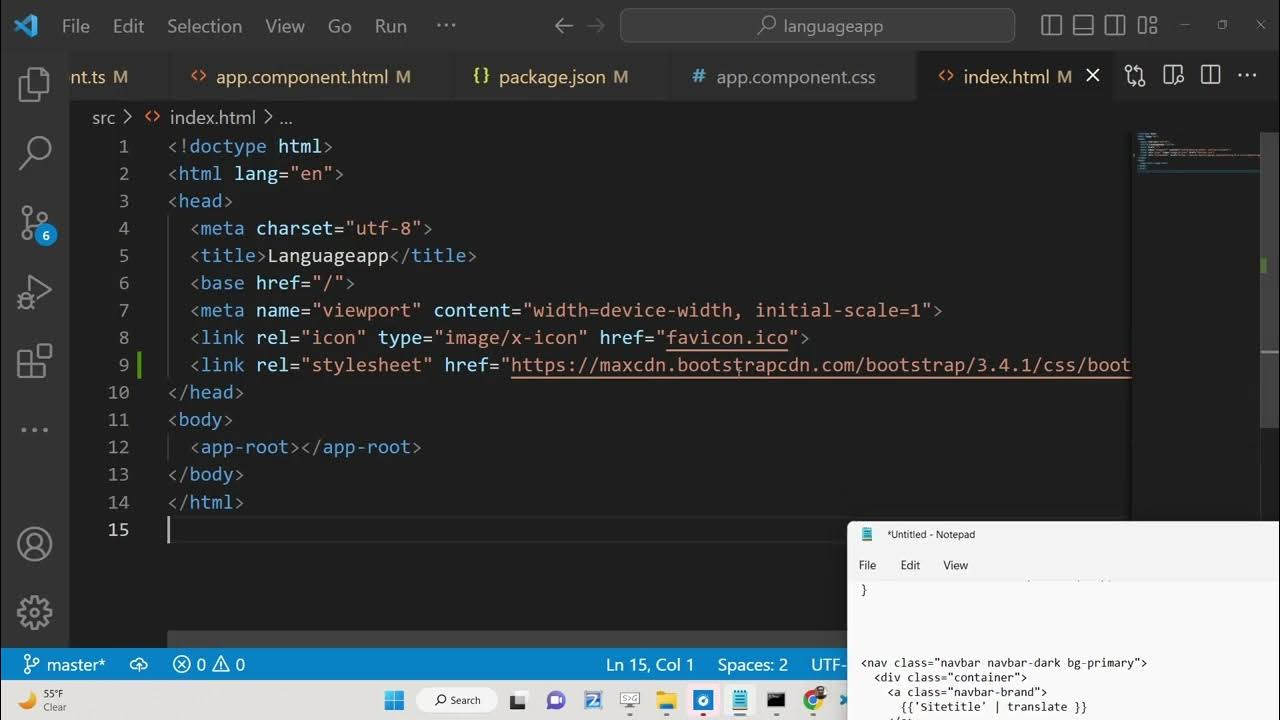1280x720 pixels.
Task: Click the languageapp command center search box
Action: click(817, 26)
